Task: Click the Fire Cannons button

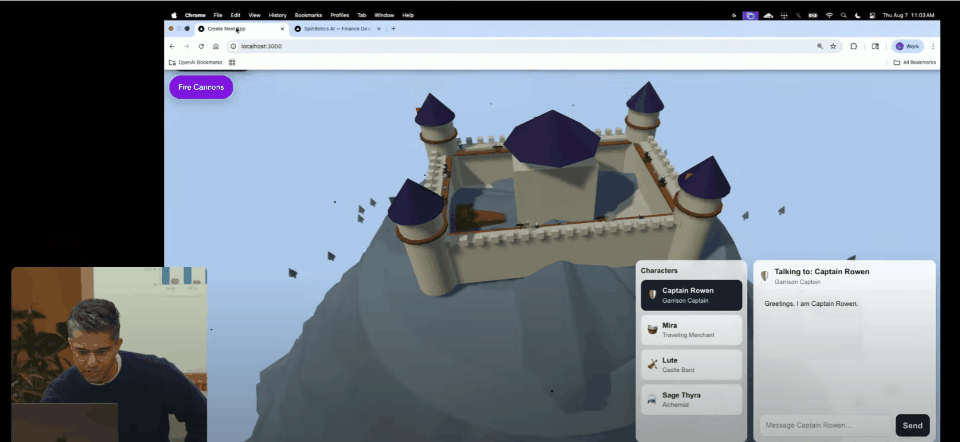Action: click(x=201, y=87)
